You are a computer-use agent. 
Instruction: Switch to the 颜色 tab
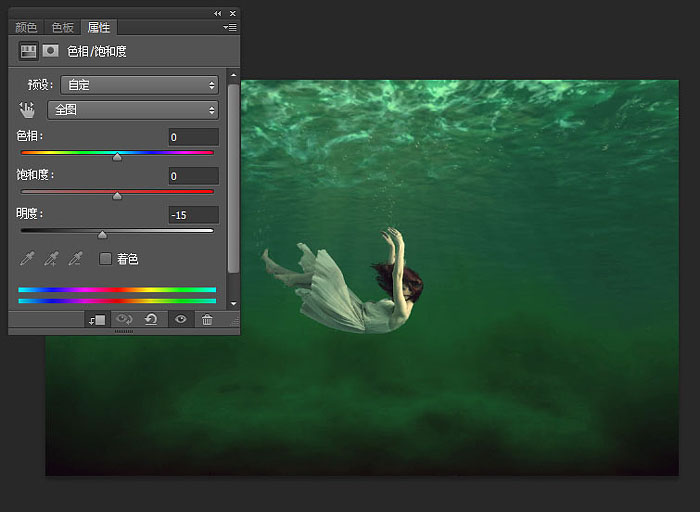tap(26, 28)
